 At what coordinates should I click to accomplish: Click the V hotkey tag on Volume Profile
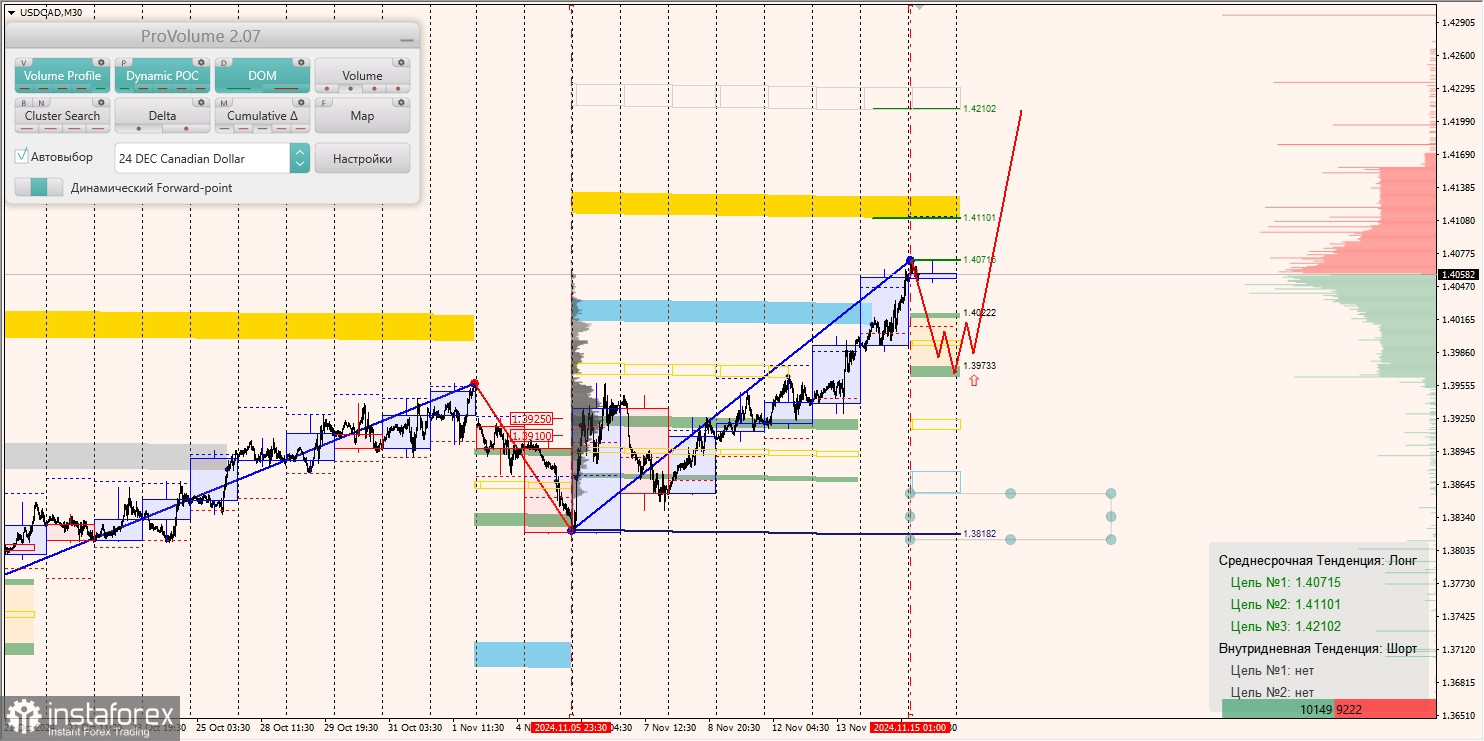tap(24, 62)
